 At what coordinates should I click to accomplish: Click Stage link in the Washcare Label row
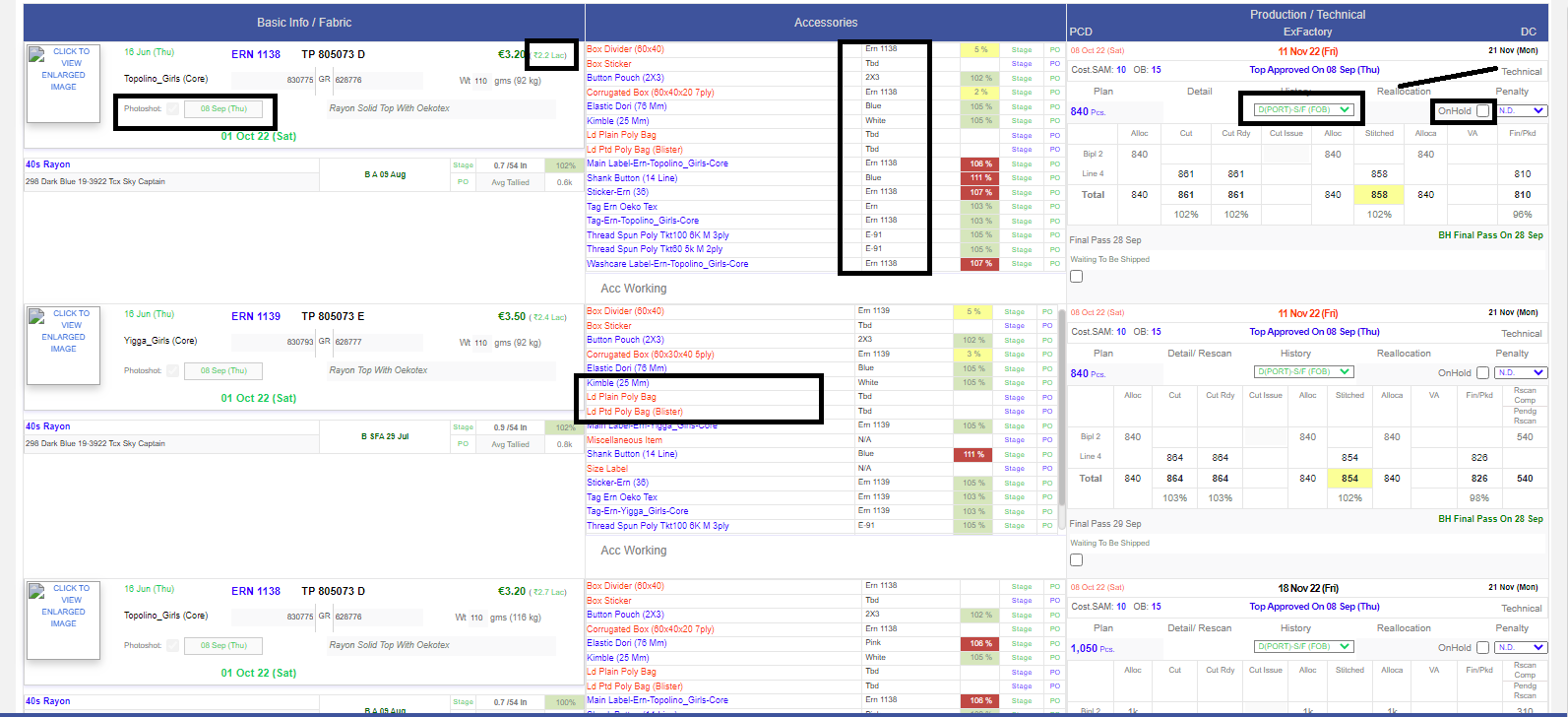click(x=1022, y=264)
